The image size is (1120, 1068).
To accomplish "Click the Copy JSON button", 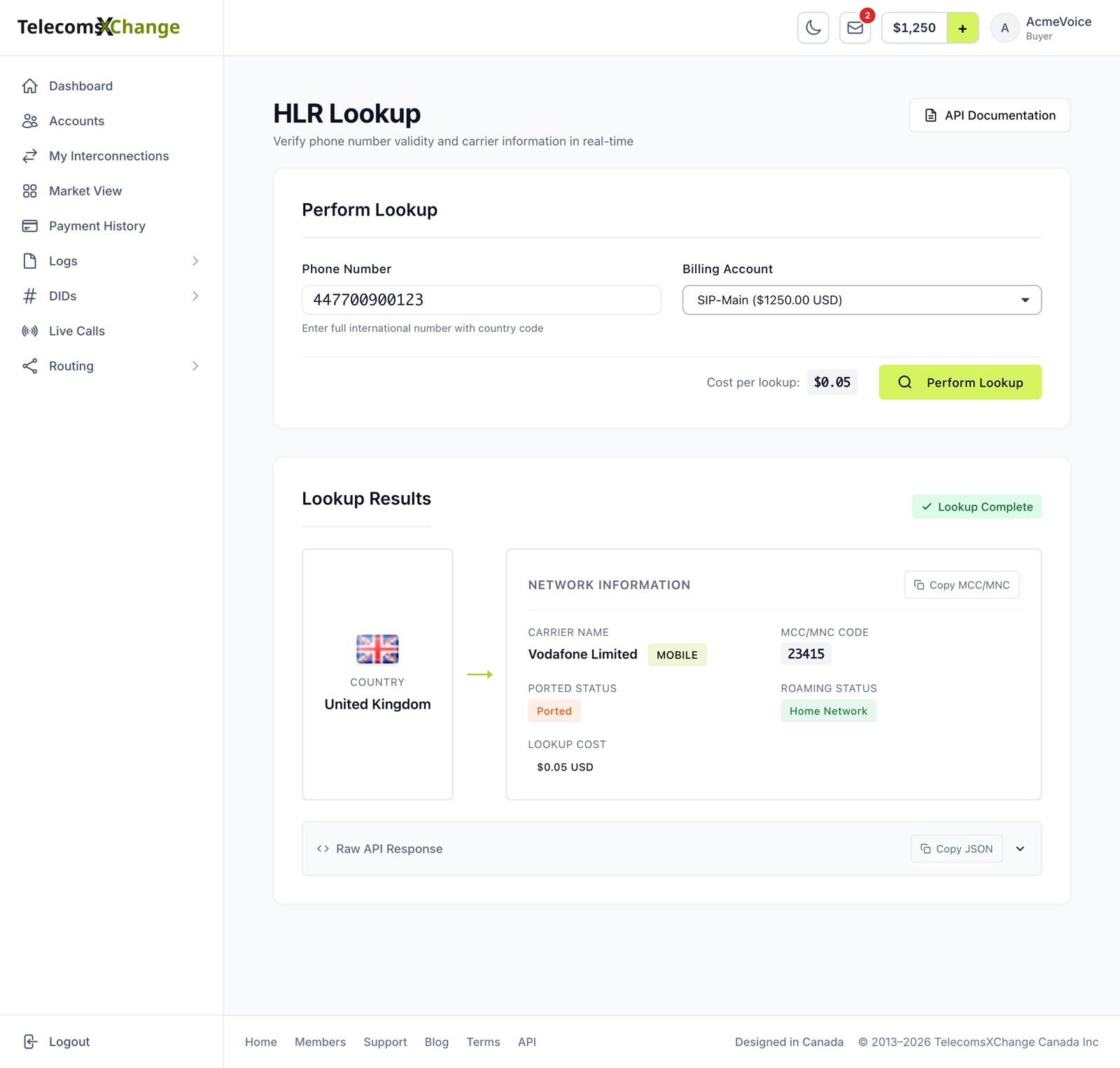I will 956,849.
